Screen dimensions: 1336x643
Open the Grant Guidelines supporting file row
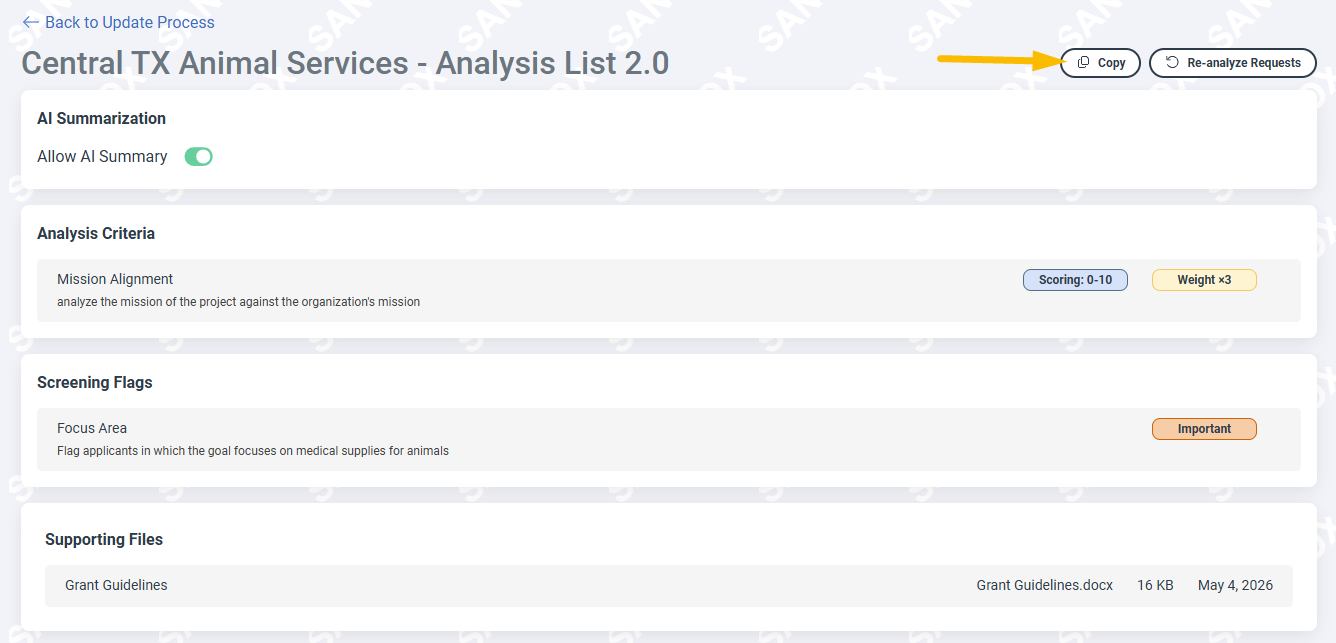coord(669,585)
